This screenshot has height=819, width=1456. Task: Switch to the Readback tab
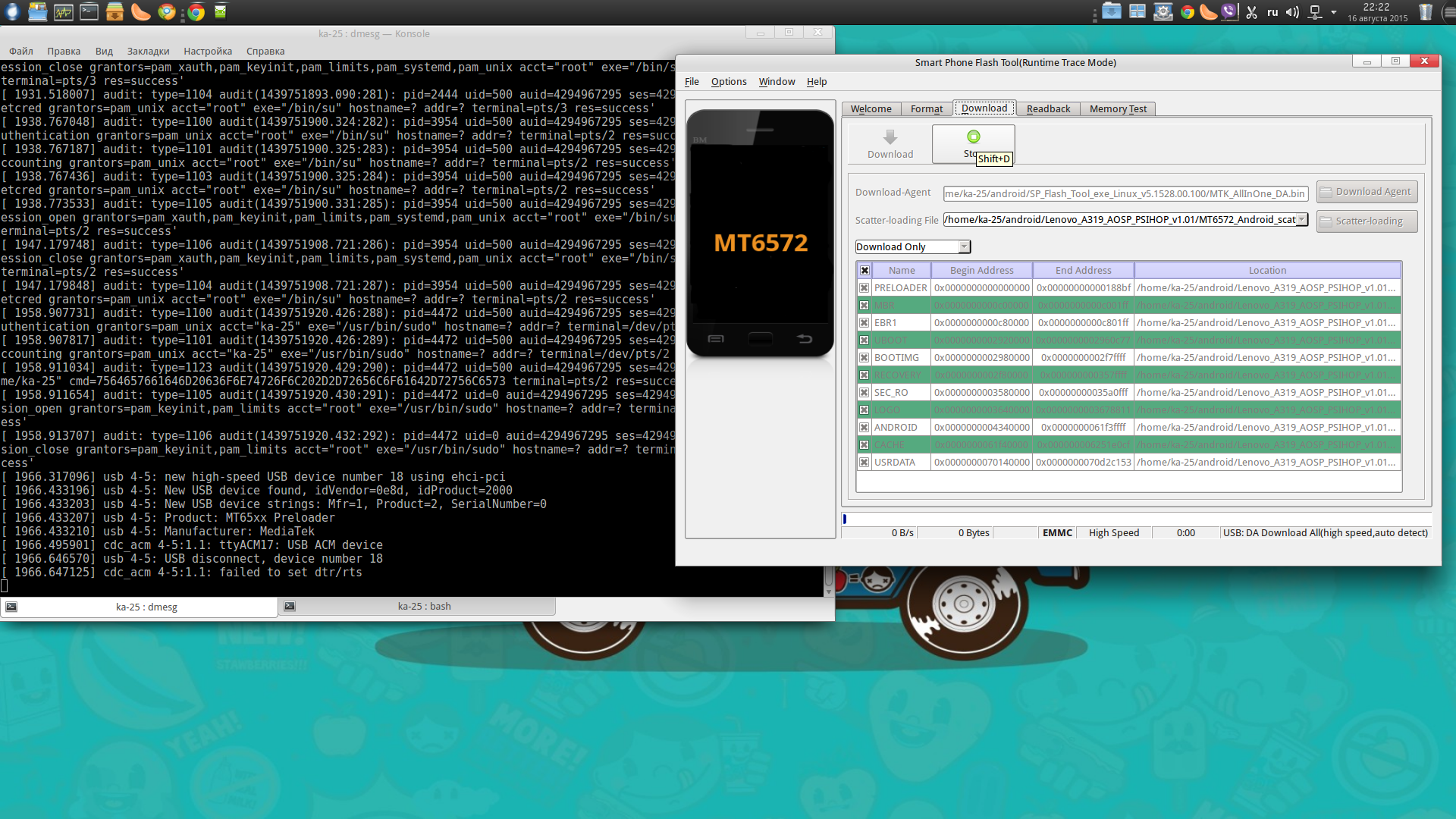point(1048,109)
